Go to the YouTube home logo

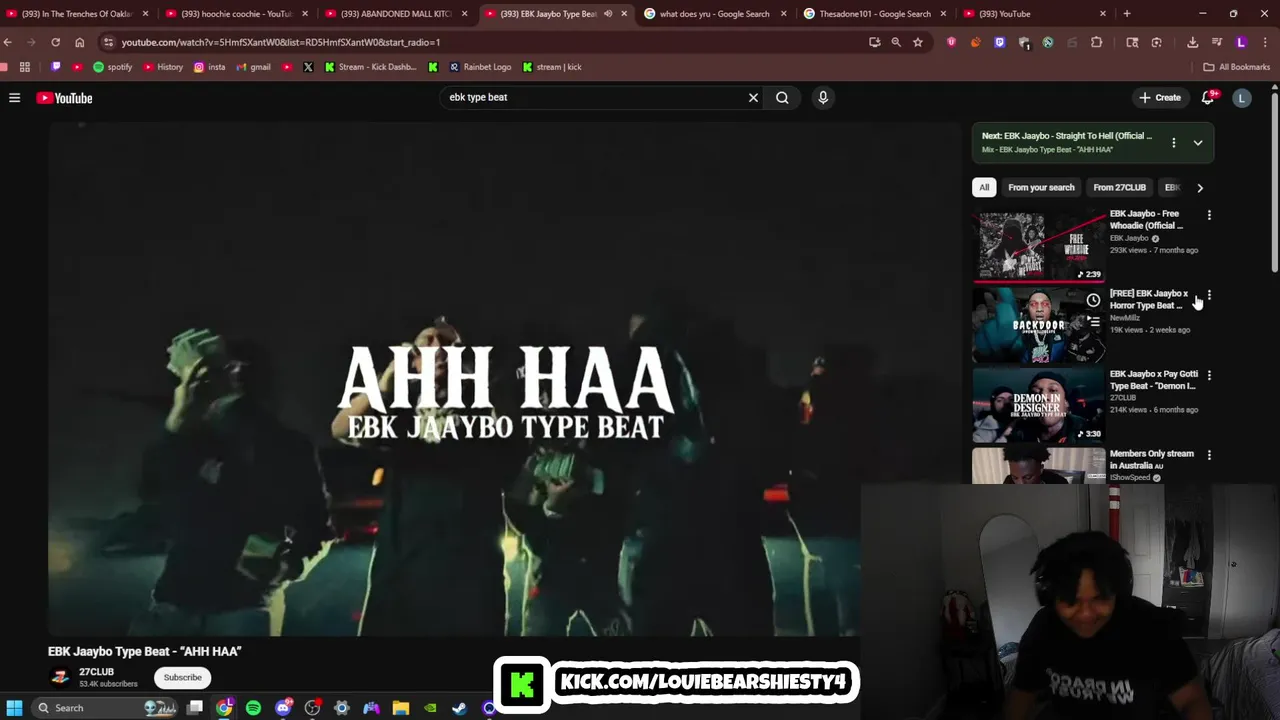pos(64,98)
